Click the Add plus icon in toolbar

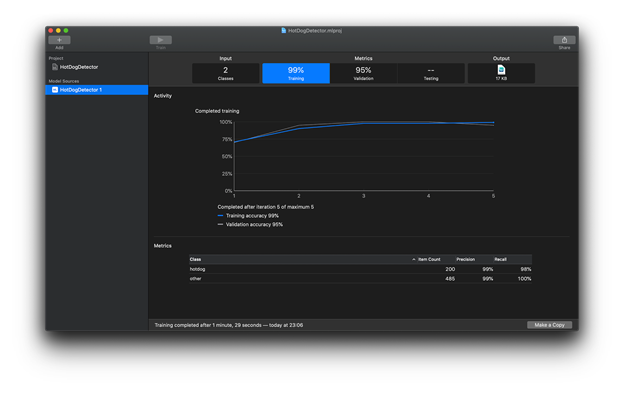click(59, 40)
